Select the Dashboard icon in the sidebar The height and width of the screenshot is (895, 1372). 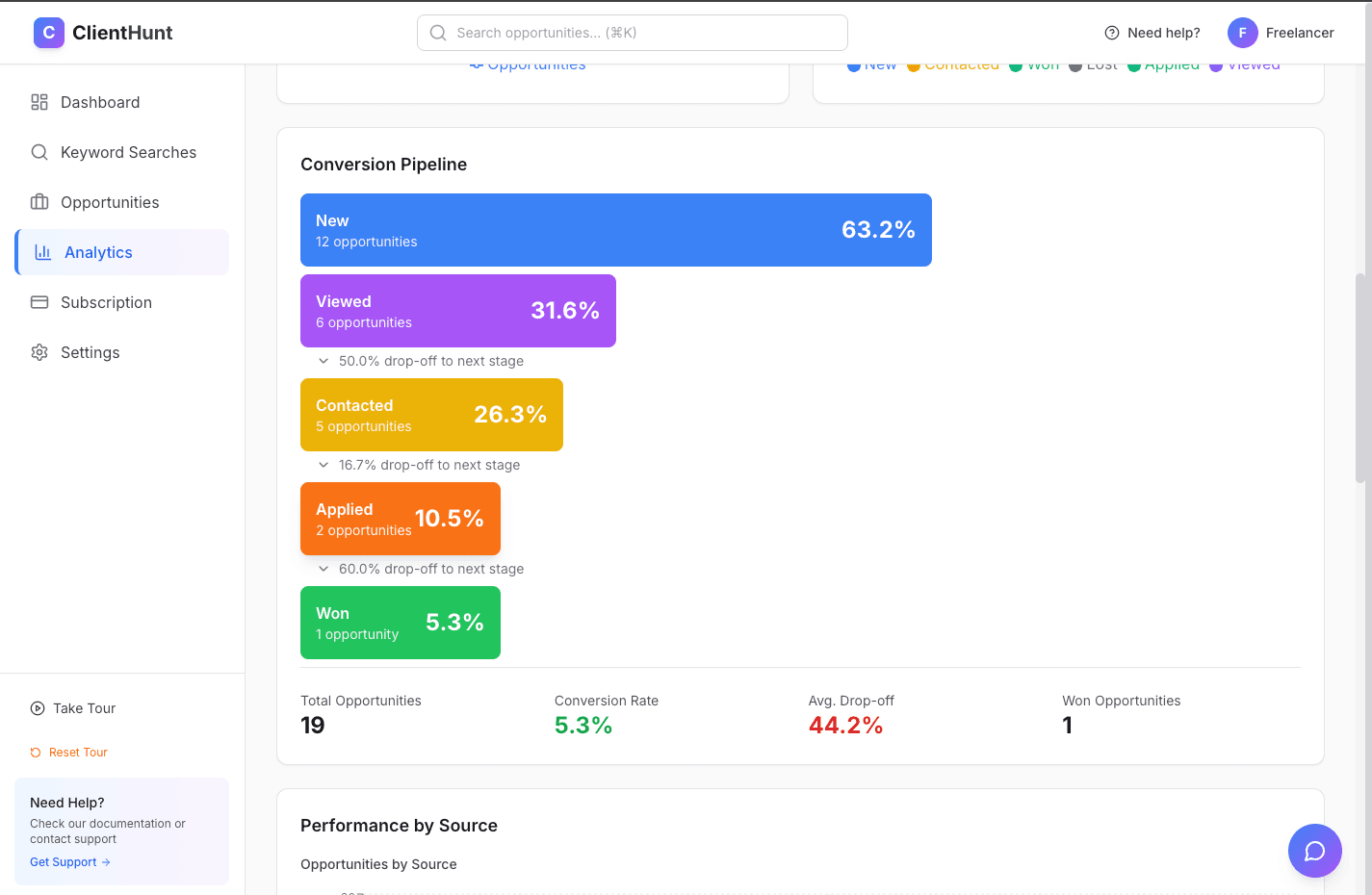39,102
